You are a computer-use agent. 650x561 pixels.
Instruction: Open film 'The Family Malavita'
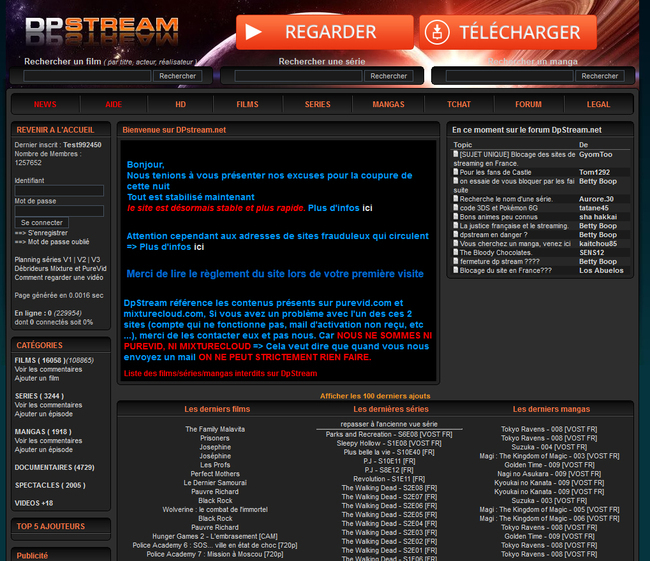click(x=215, y=429)
